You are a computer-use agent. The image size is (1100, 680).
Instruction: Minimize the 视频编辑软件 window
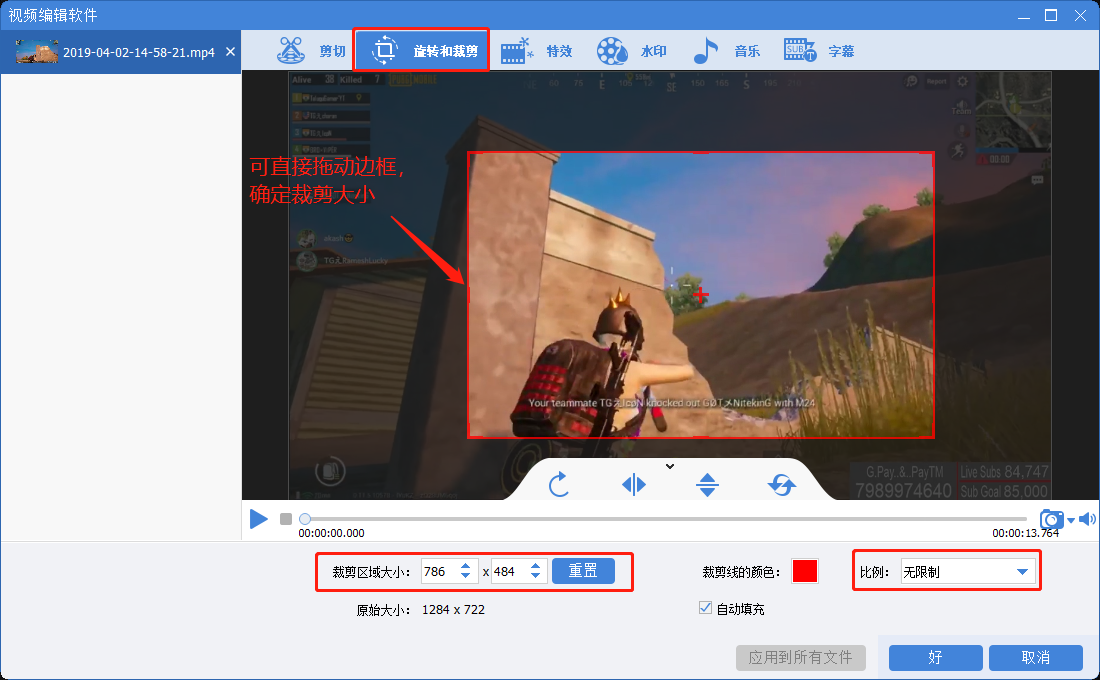pos(1024,15)
